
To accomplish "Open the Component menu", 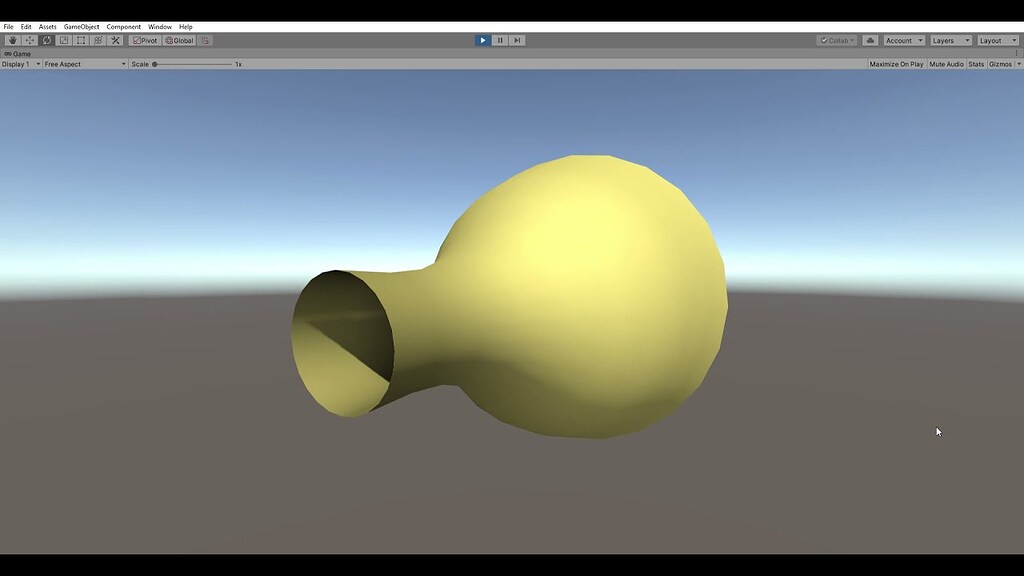I will [123, 26].
